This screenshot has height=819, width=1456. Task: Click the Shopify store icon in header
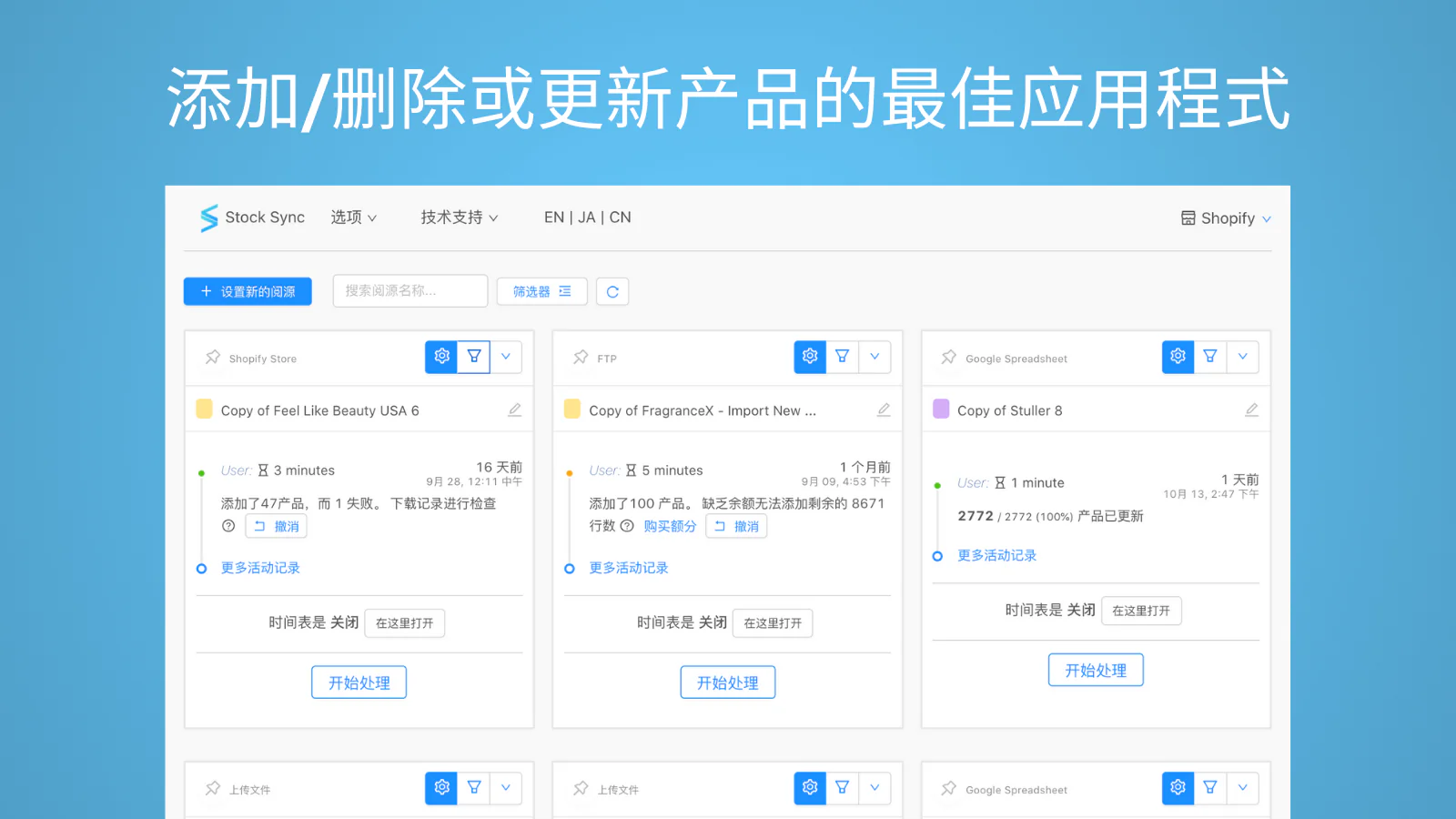click(1188, 218)
